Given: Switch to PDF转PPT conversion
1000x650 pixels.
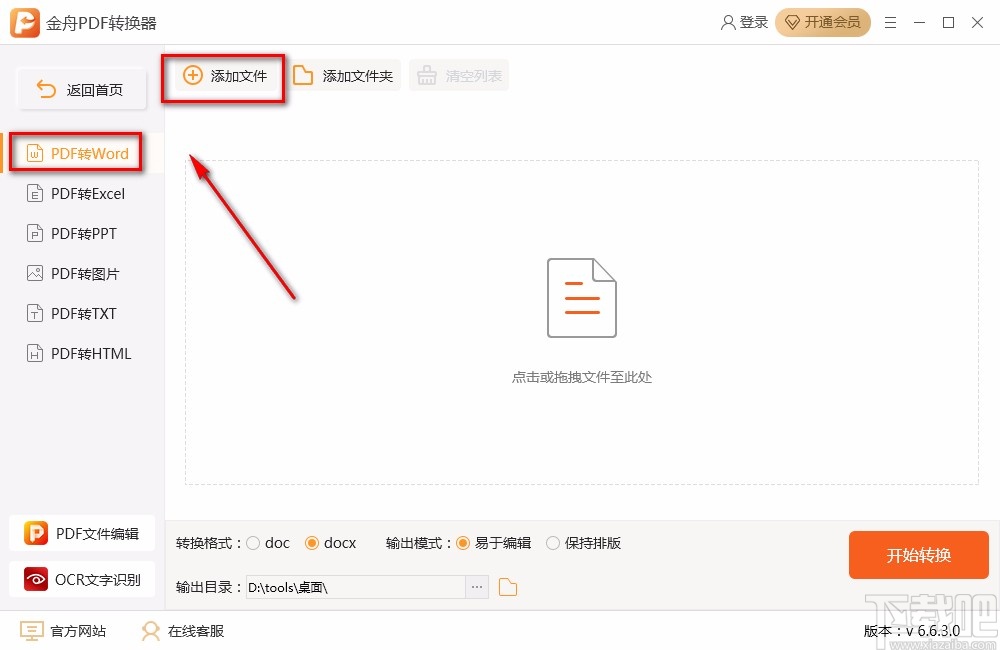Looking at the screenshot, I should 83,233.
